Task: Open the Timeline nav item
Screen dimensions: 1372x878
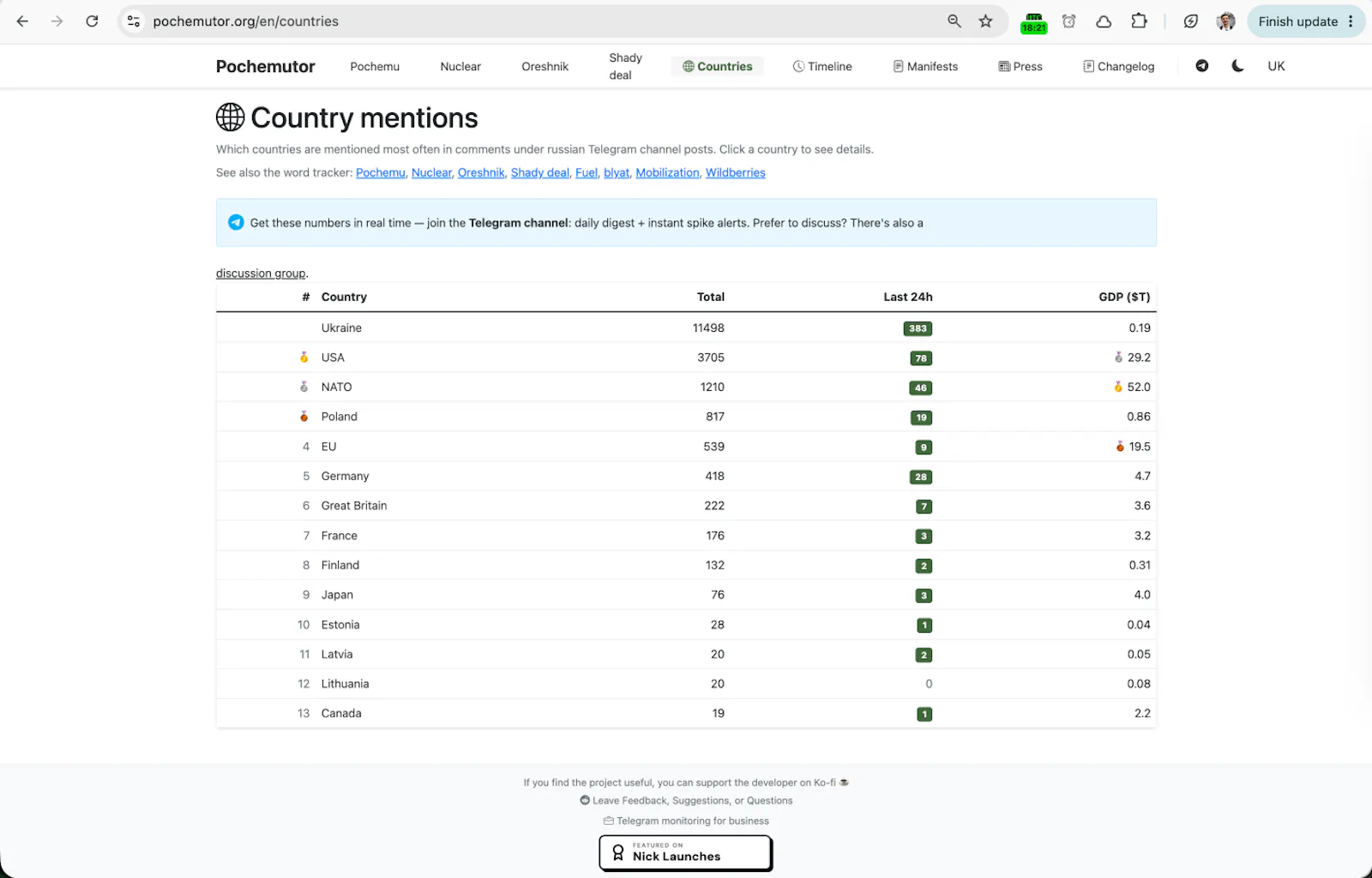Action: [x=822, y=66]
